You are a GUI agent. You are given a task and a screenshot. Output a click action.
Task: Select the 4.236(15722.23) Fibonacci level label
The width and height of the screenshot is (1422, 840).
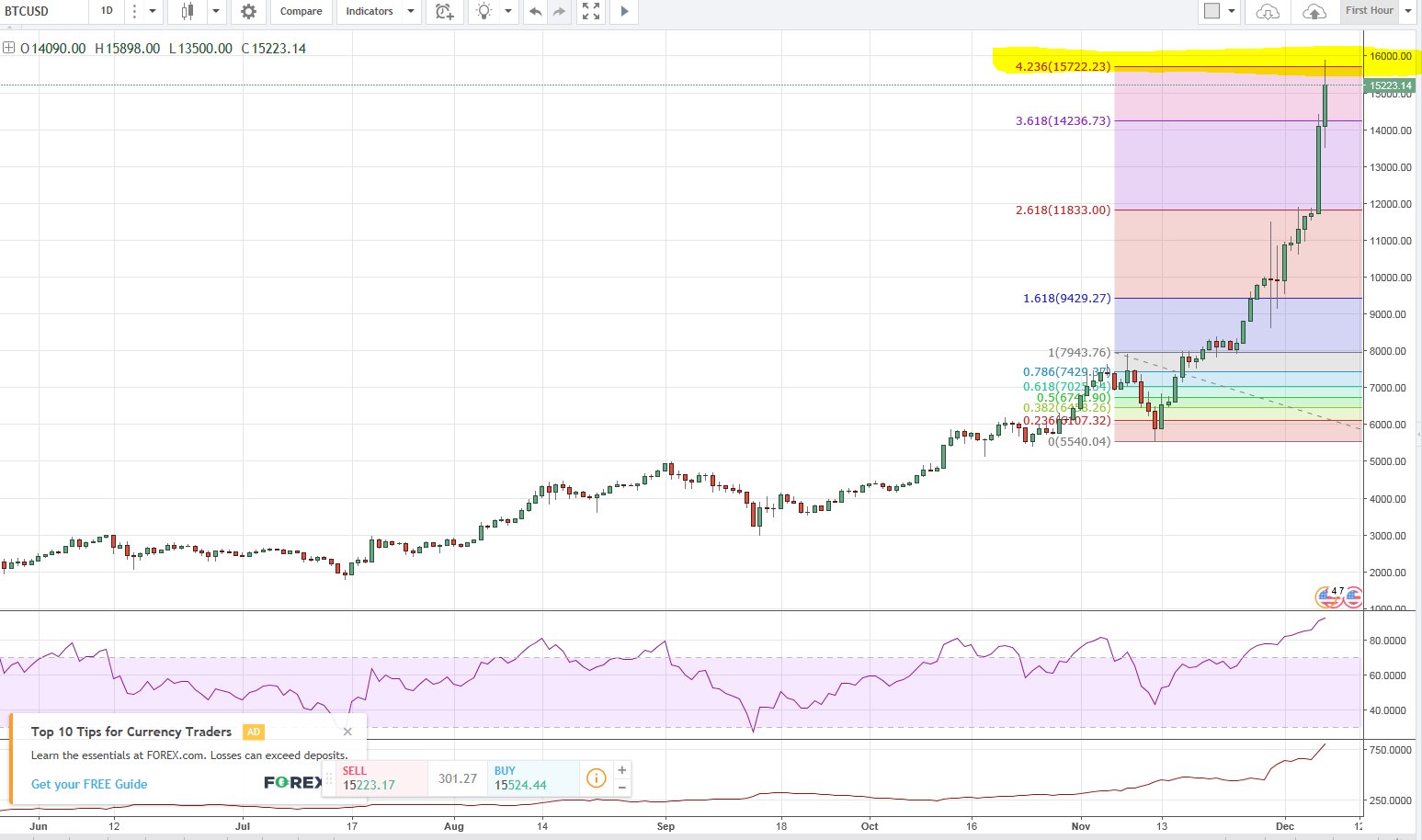[1063, 66]
